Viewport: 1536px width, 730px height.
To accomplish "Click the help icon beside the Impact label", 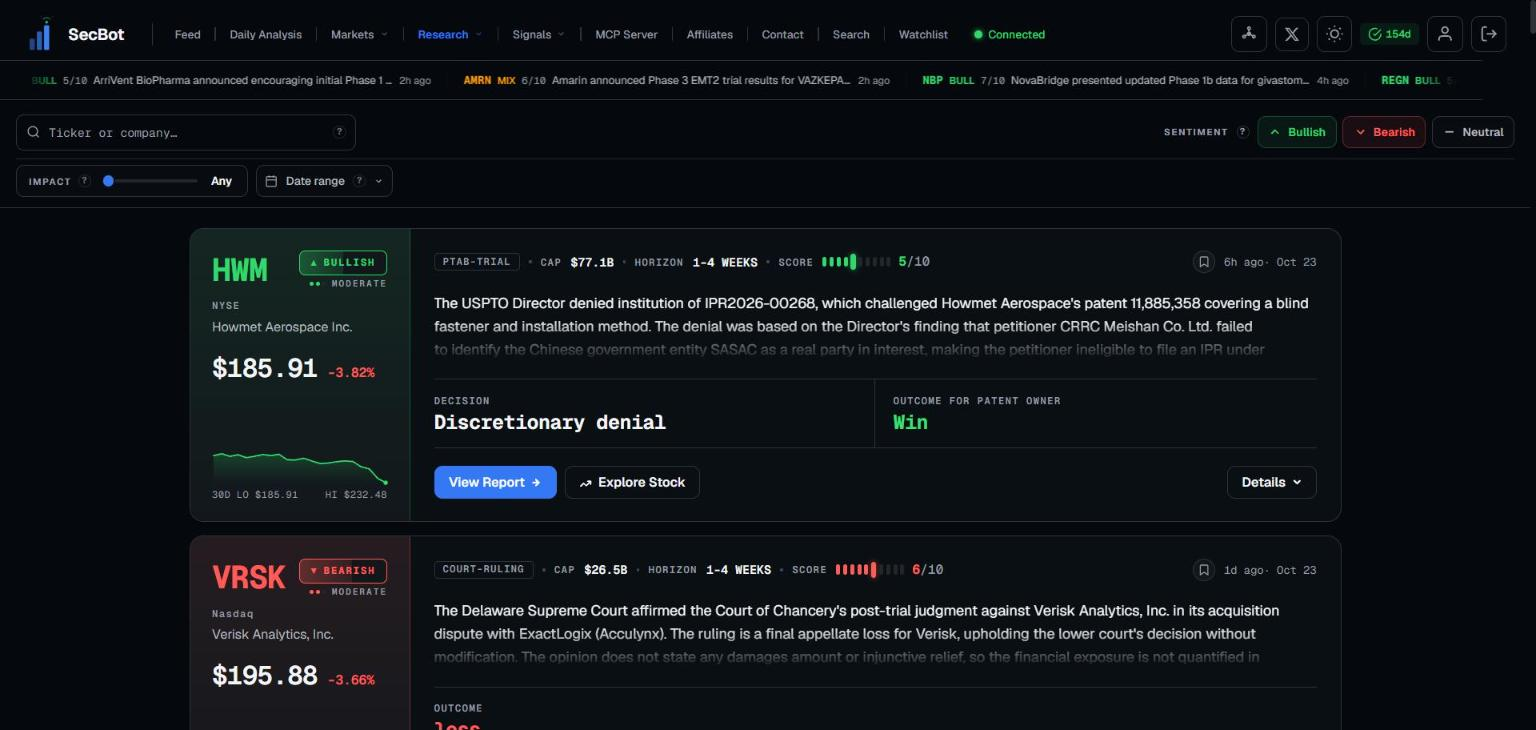I will 85,181.
